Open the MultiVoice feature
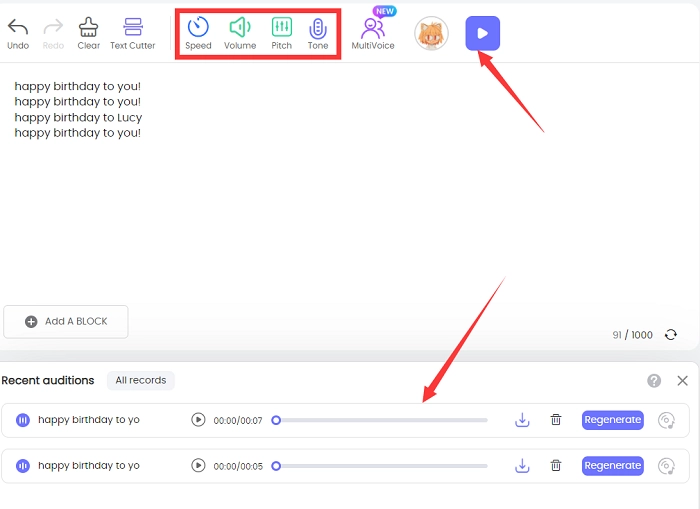The width and height of the screenshot is (700, 509). point(373,29)
